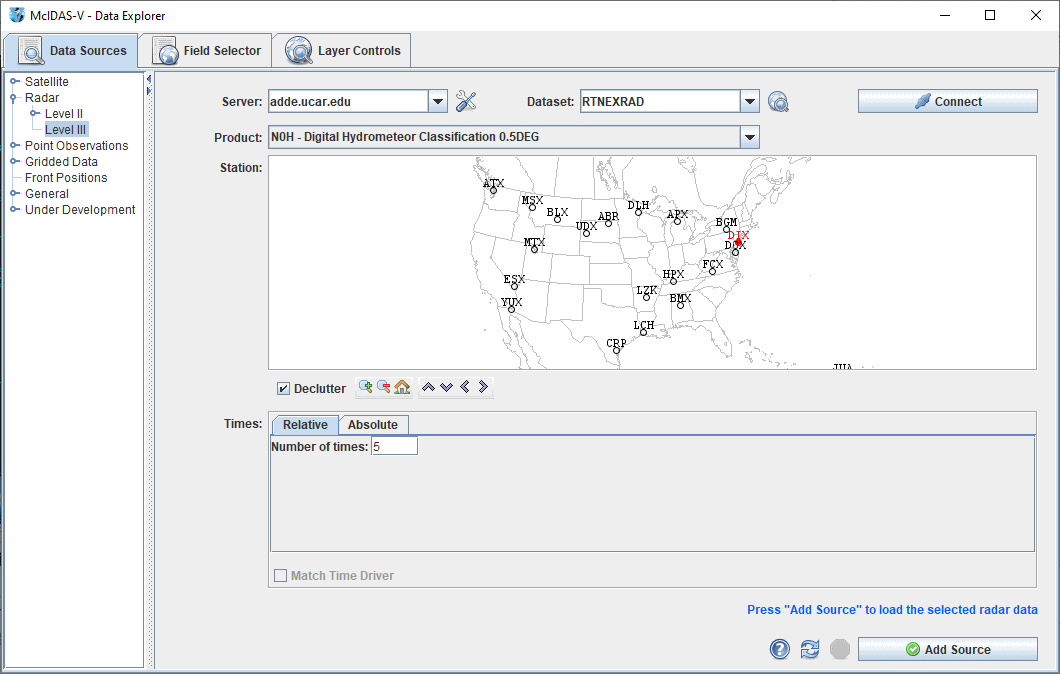Click the Dataset text field
This screenshot has height=674, width=1060.
660,101
